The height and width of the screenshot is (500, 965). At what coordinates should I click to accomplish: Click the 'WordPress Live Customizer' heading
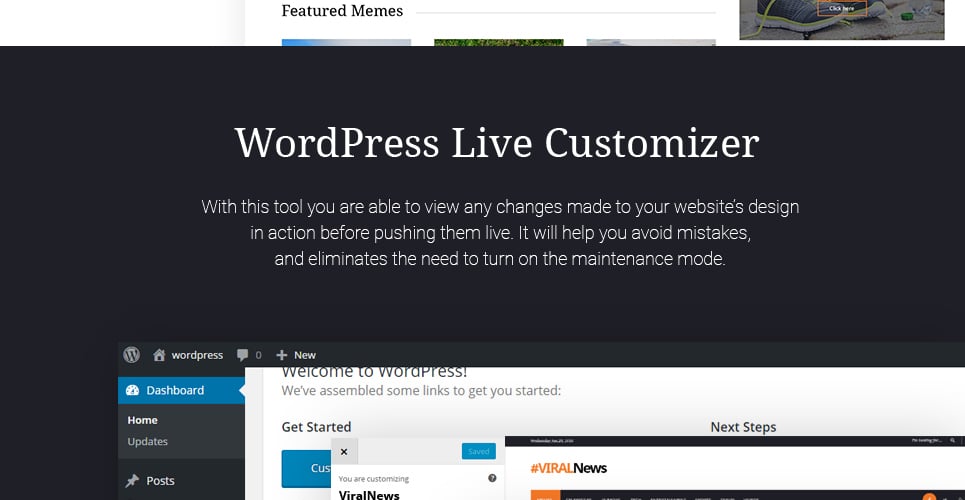(497, 143)
